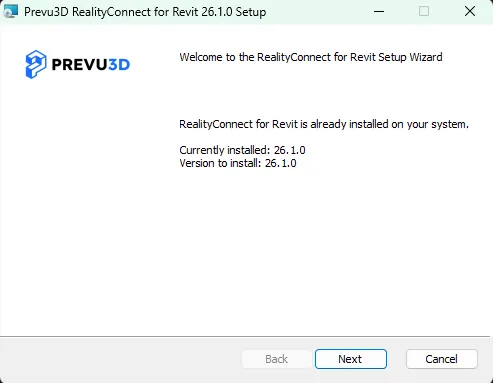The width and height of the screenshot is (493, 383).
Task: Click 'Currently installed: 26.1.0' text
Action: point(242,150)
